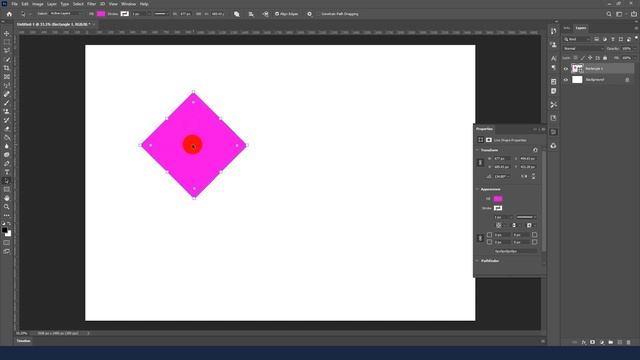Hide the Rectangle 1 layer
The width and height of the screenshot is (640, 360).
pos(566,69)
